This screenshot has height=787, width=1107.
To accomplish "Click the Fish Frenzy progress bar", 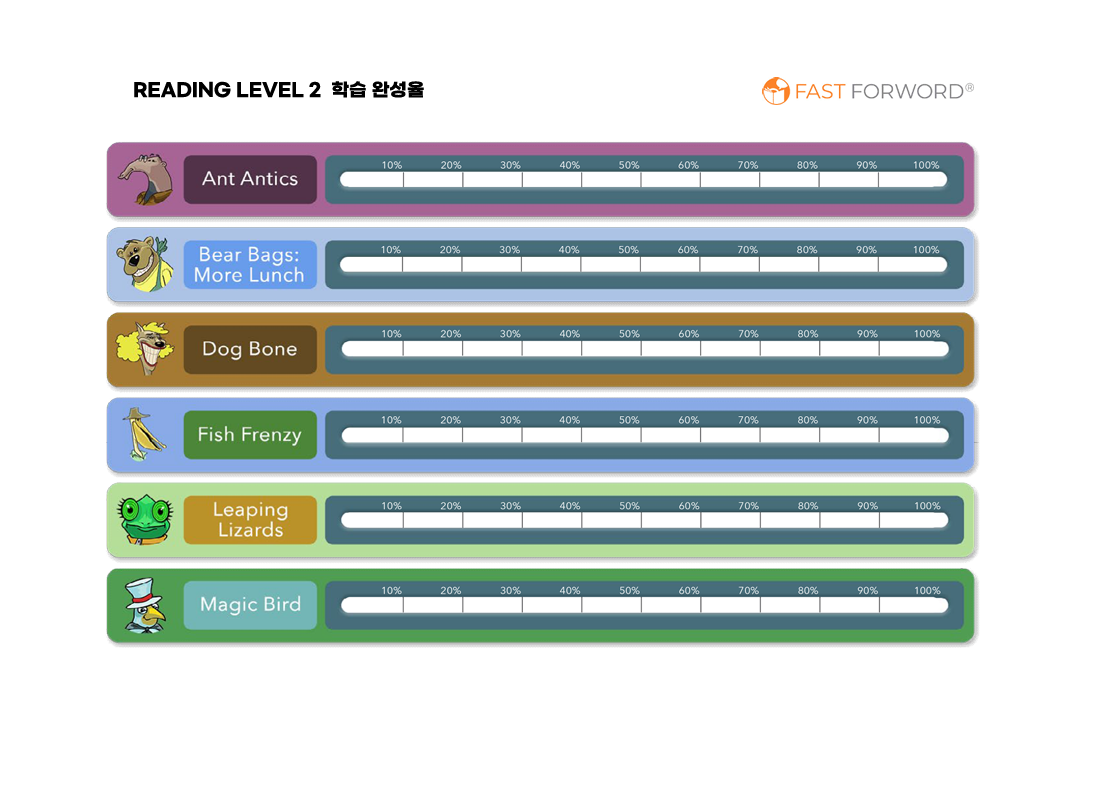I will click(645, 435).
